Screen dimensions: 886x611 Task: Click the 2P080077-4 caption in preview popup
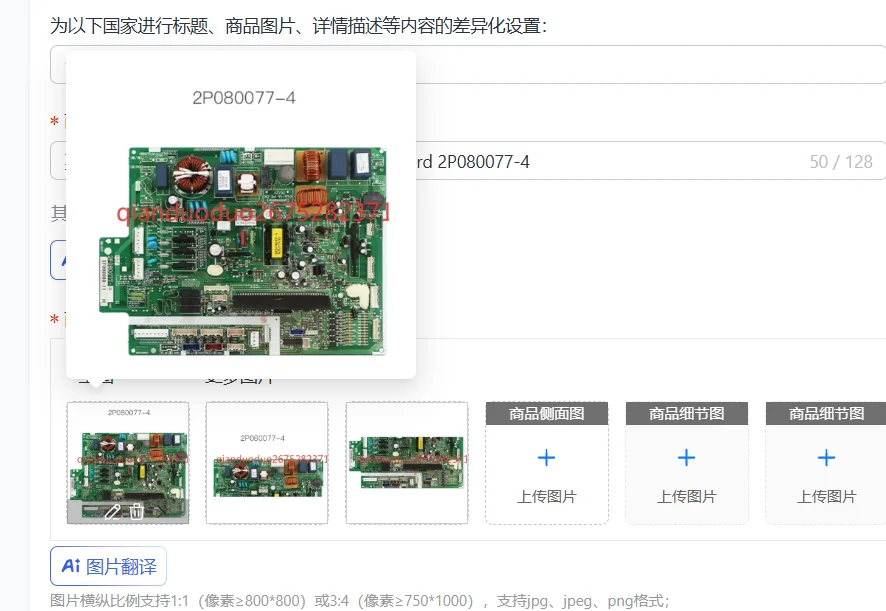[244, 98]
